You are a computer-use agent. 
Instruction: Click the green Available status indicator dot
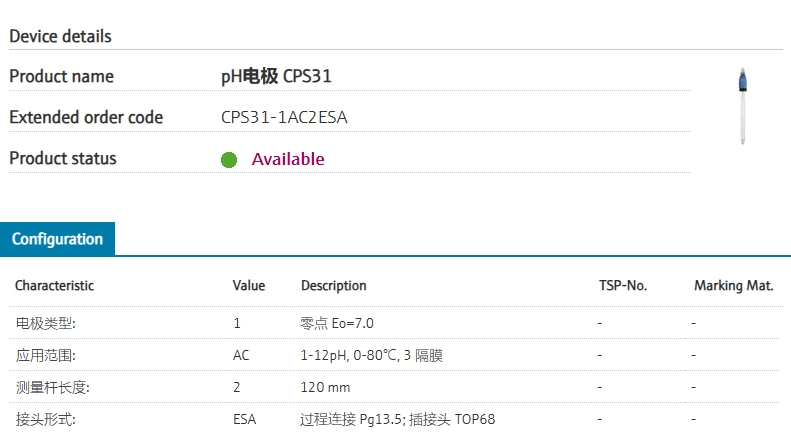coord(229,160)
